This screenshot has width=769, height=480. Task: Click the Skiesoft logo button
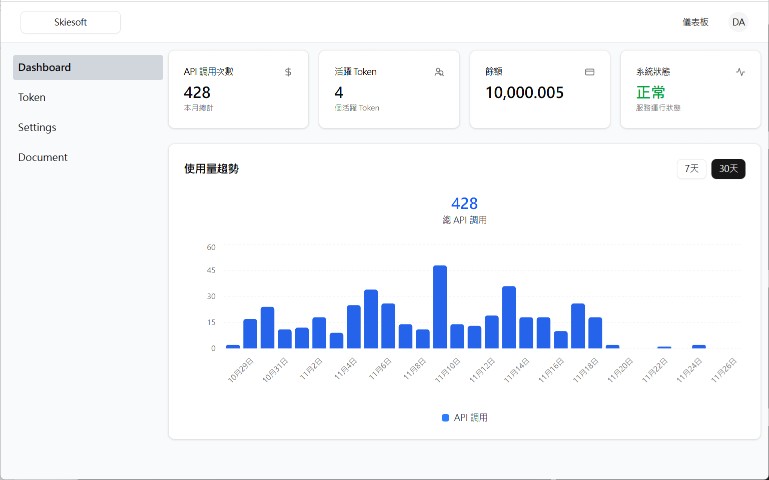pyautogui.click(x=71, y=22)
